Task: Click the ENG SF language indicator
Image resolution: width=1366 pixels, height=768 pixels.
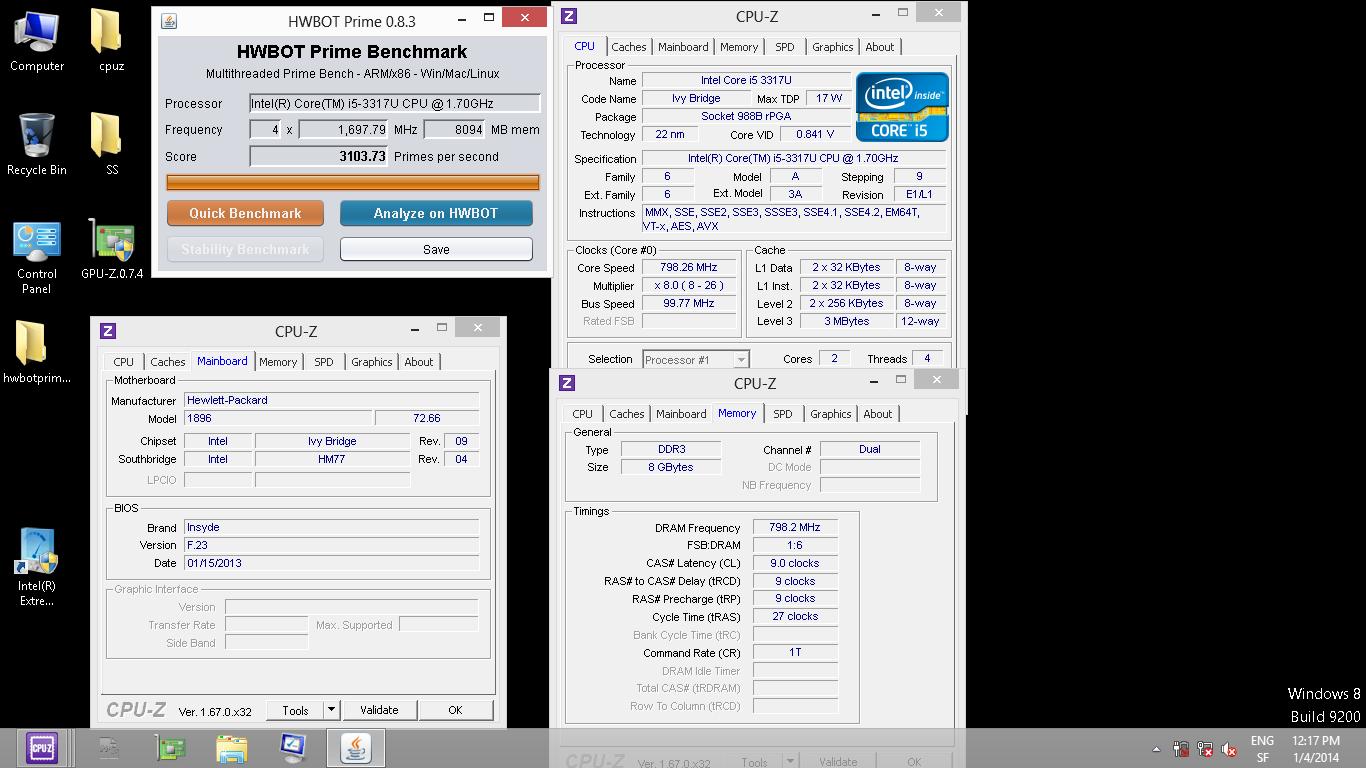Action: coord(1262,749)
